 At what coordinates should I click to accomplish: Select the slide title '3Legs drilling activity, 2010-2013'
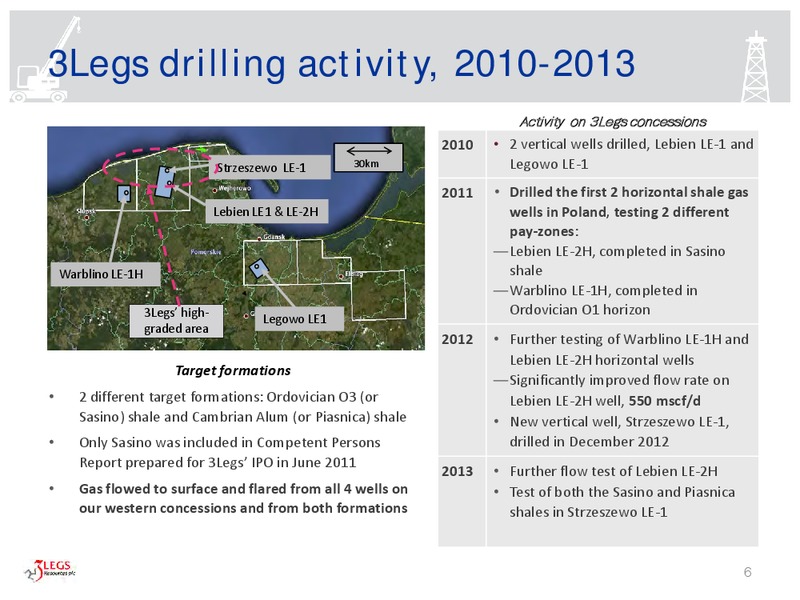point(342,64)
